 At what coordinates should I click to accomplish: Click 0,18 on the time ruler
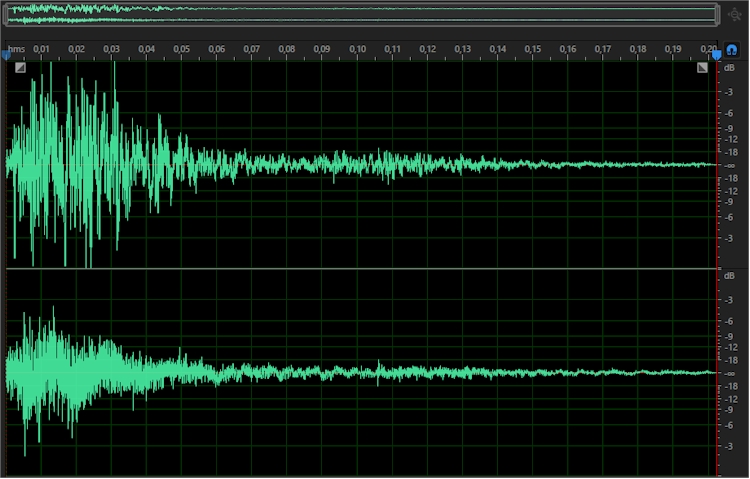pos(638,49)
